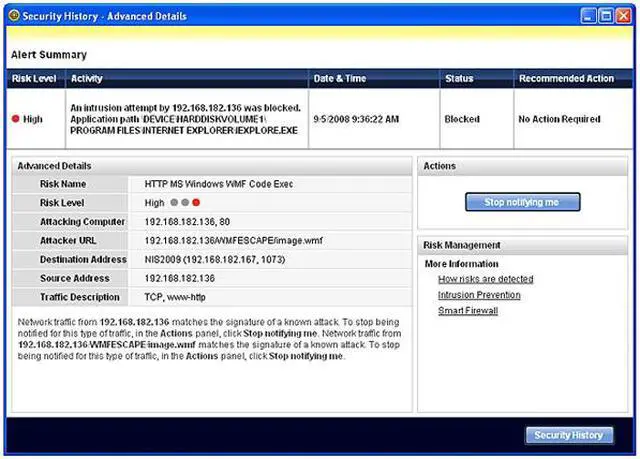Close the Security History window

(621, 16)
